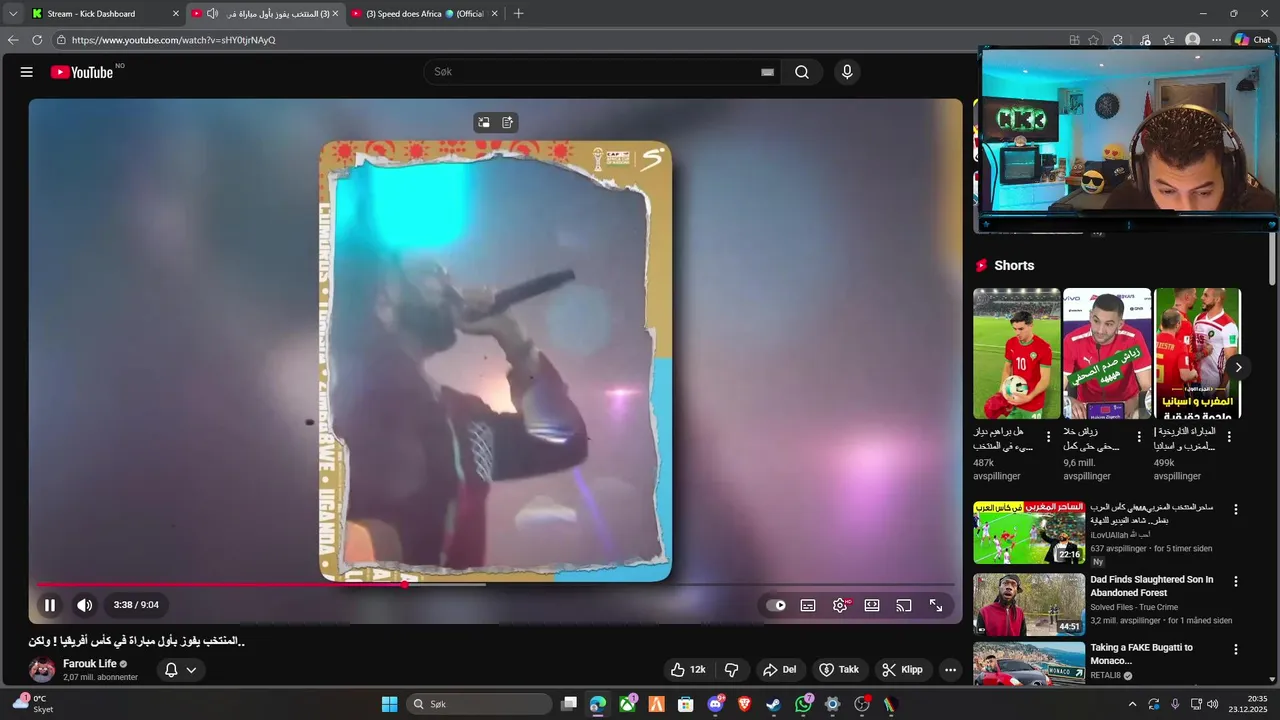
Task: Toggle subtitles/closed captions button
Action: coord(808,605)
